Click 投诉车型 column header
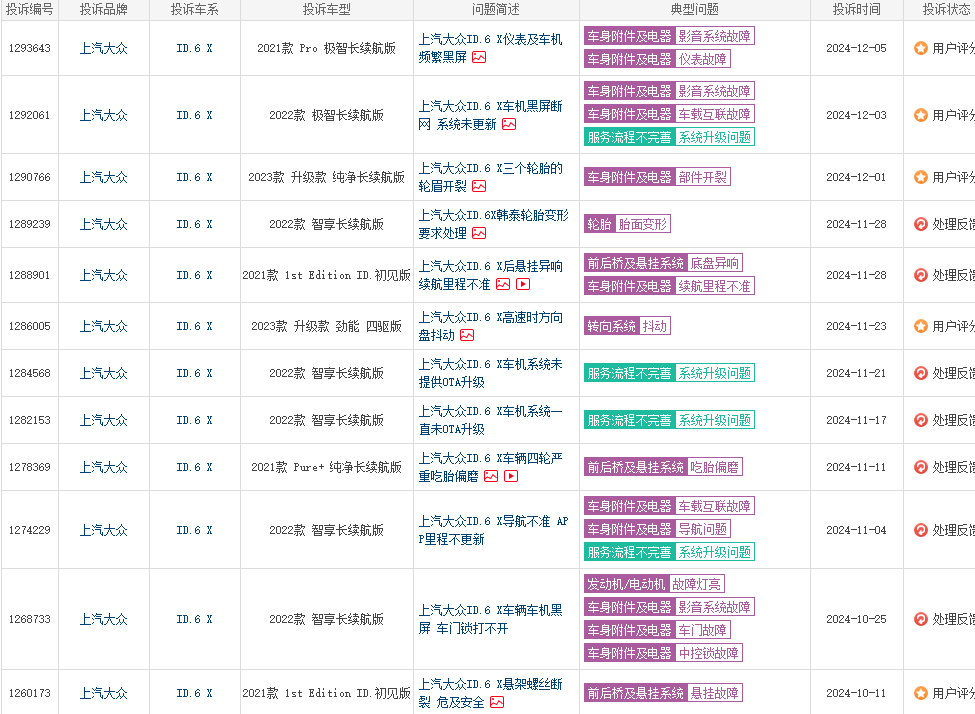Image resolution: width=975 pixels, height=714 pixels. point(327,9)
